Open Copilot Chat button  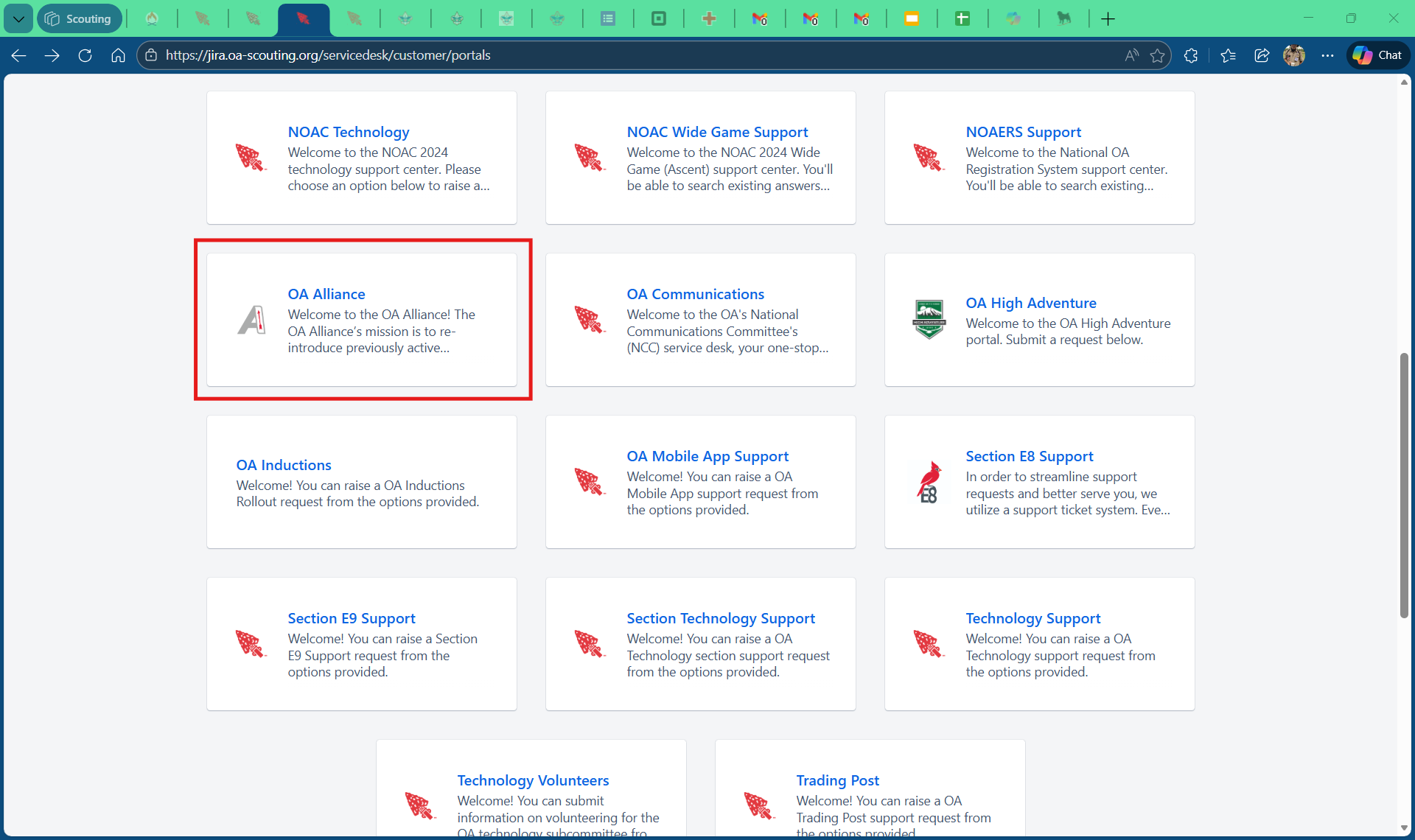[1378, 55]
